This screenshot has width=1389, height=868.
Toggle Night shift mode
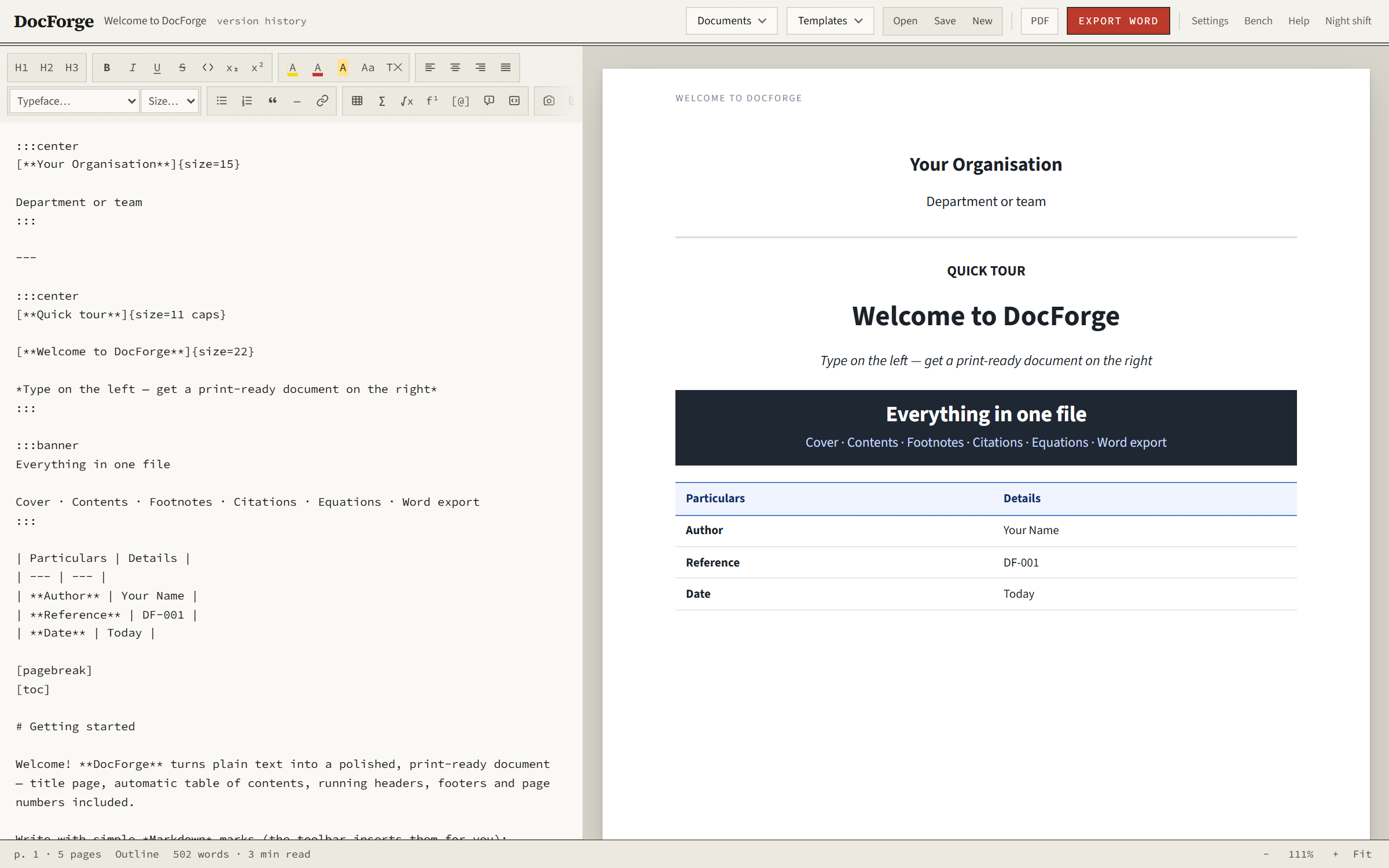tap(1348, 21)
